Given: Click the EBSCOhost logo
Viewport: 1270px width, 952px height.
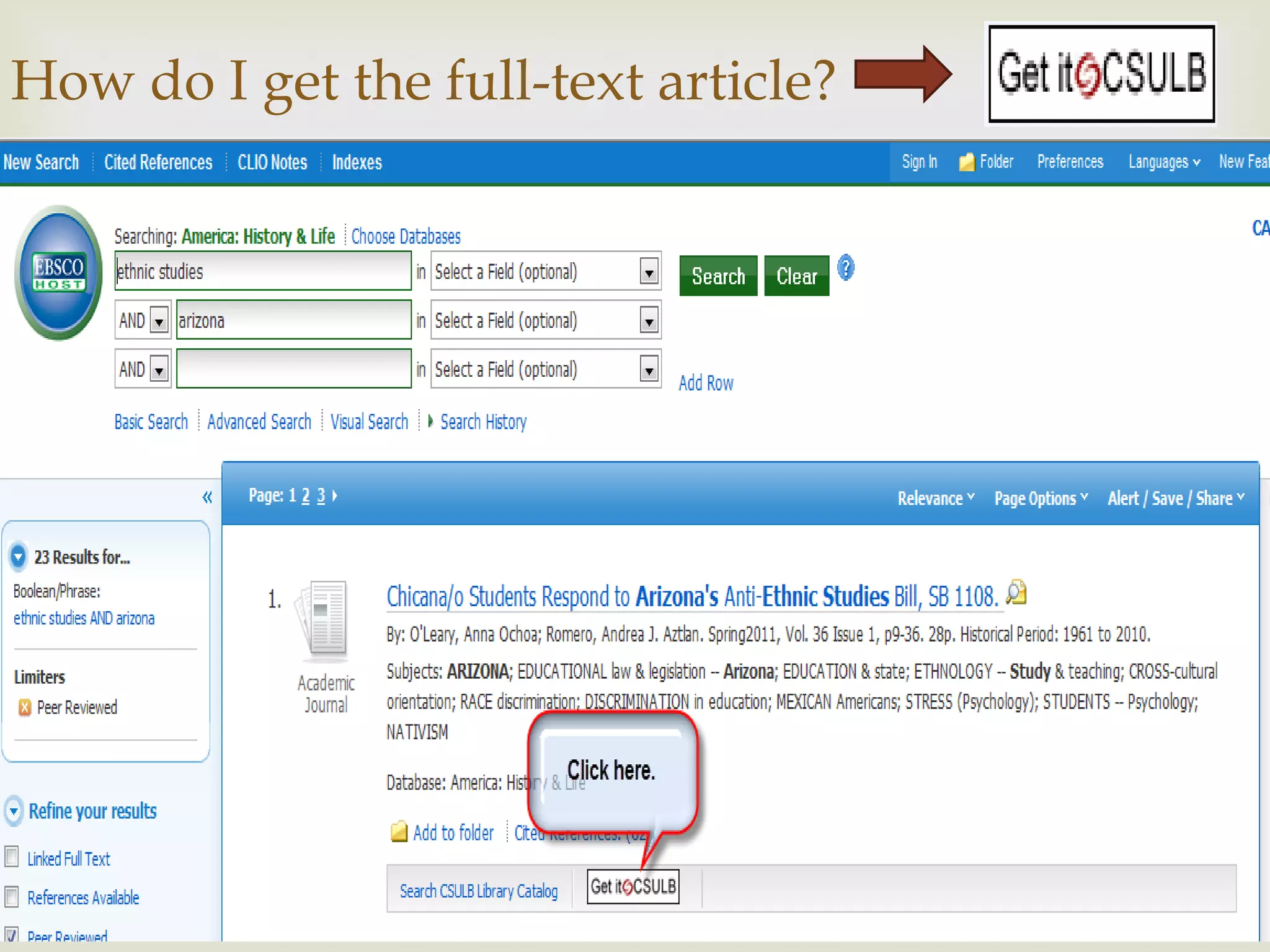Looking at the screenshot, I should click(59, 273).
